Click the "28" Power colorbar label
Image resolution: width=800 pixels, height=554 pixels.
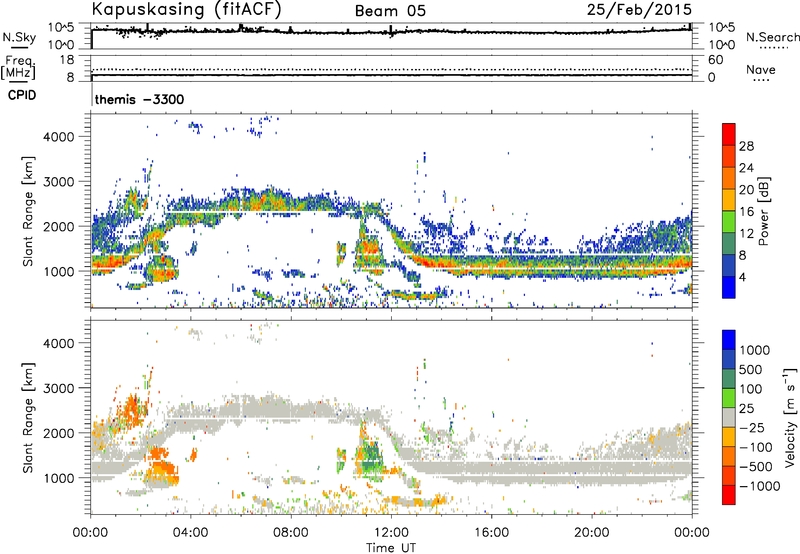point(746,146)
